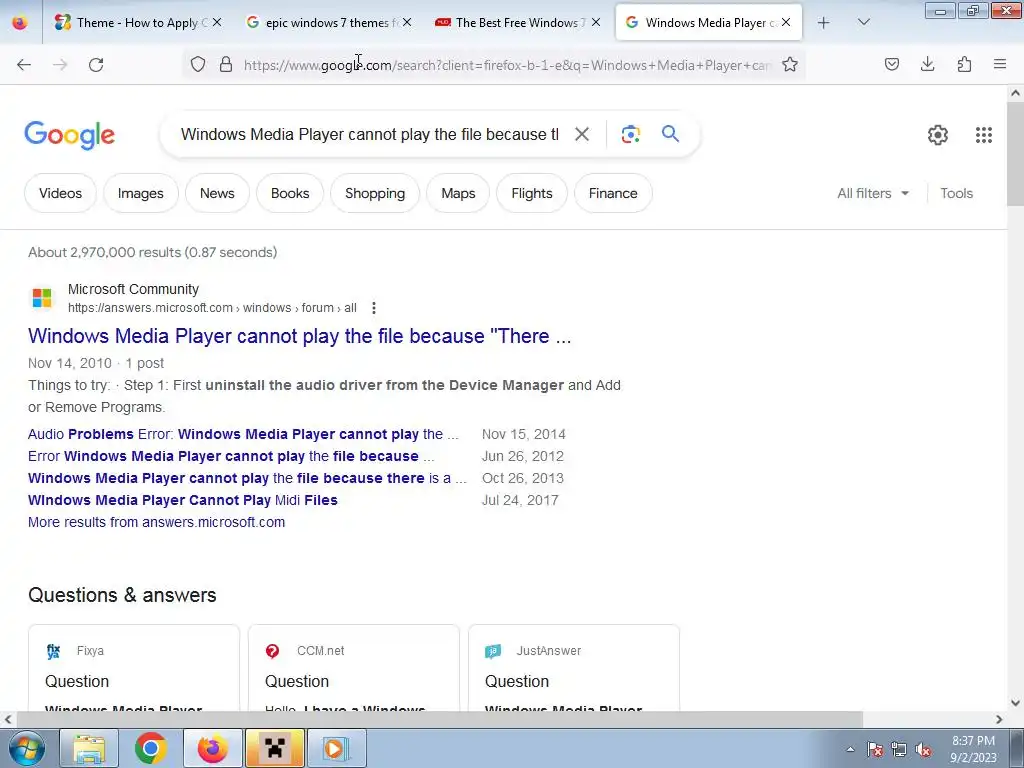Expand the All filters dropdown
Screen dimensions: 1024x768
(873, 193)
